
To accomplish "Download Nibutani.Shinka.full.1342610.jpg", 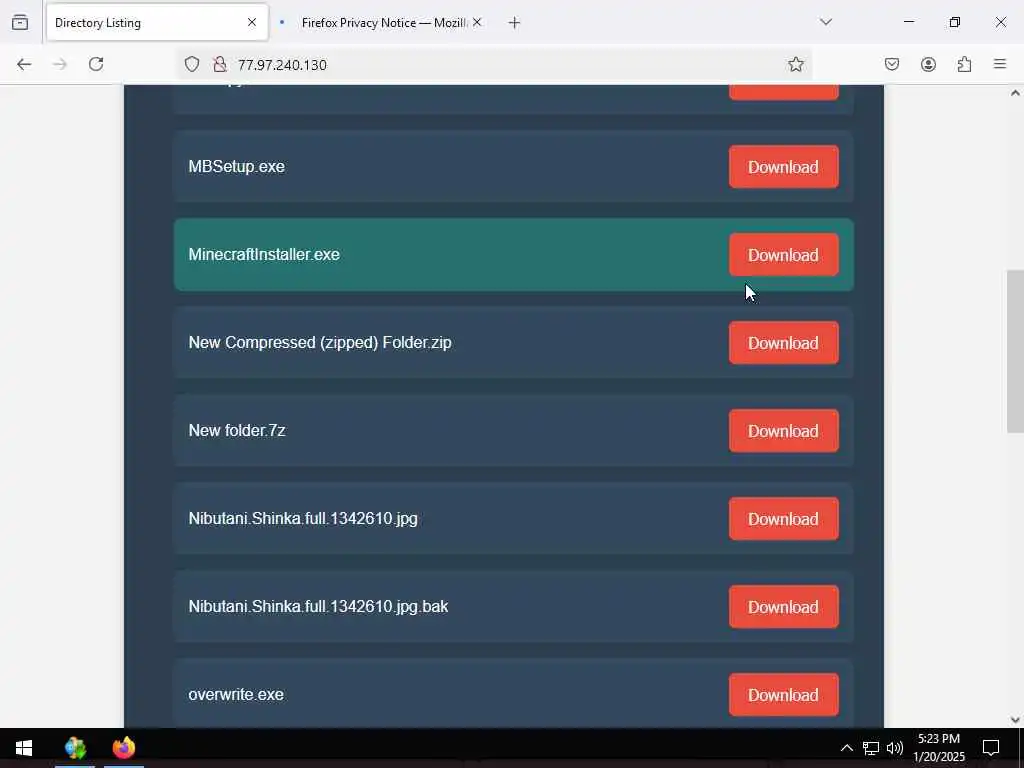I will (784, 519).
